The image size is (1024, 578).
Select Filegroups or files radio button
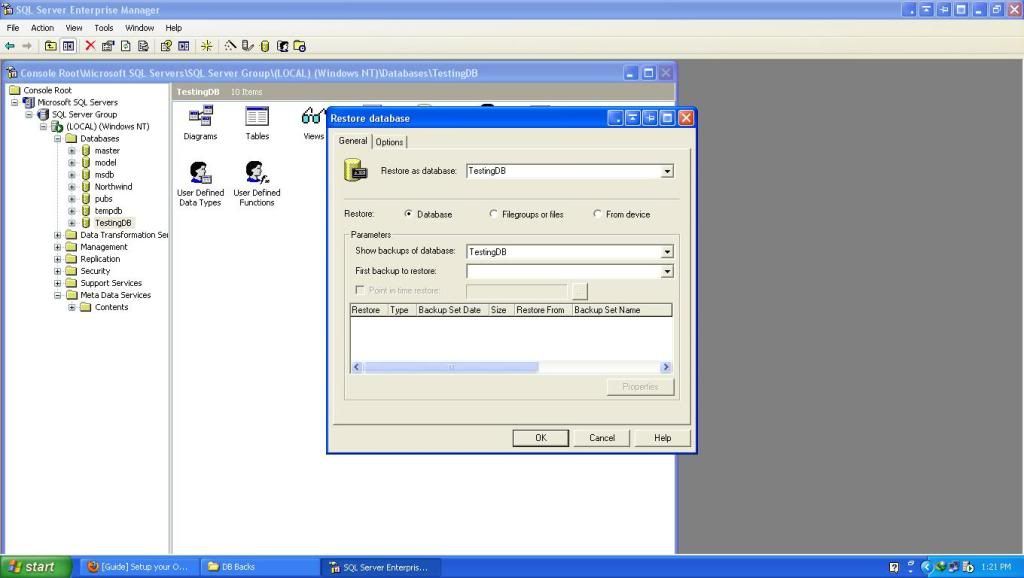tap(493, 214)
